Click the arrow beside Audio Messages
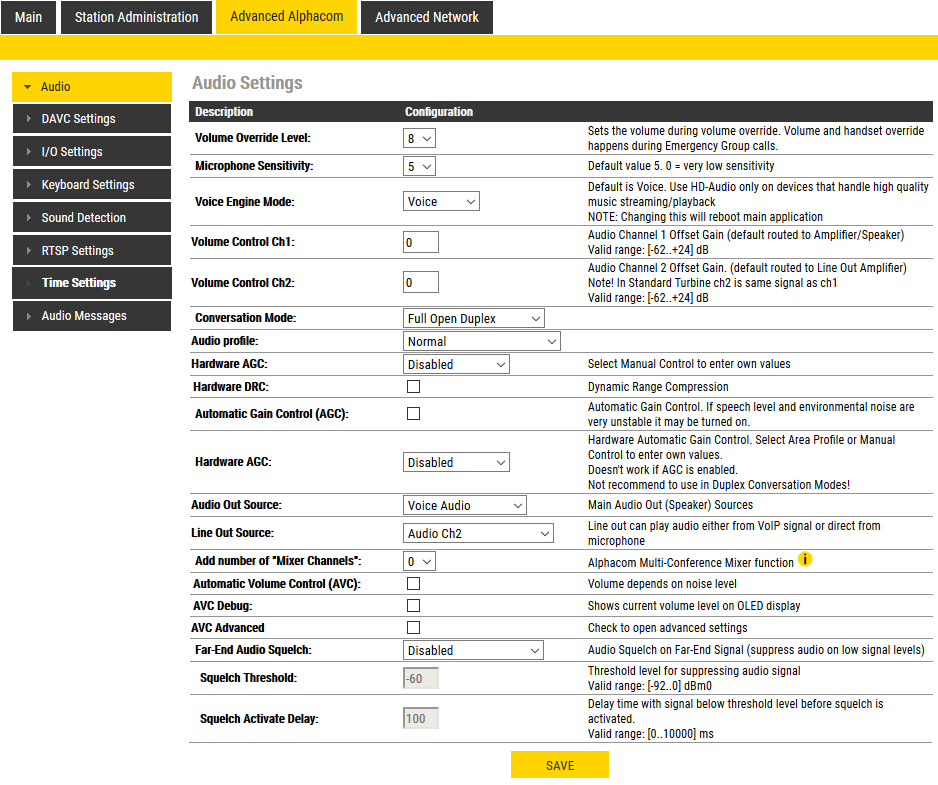938x785 pixels. [28, 316]
